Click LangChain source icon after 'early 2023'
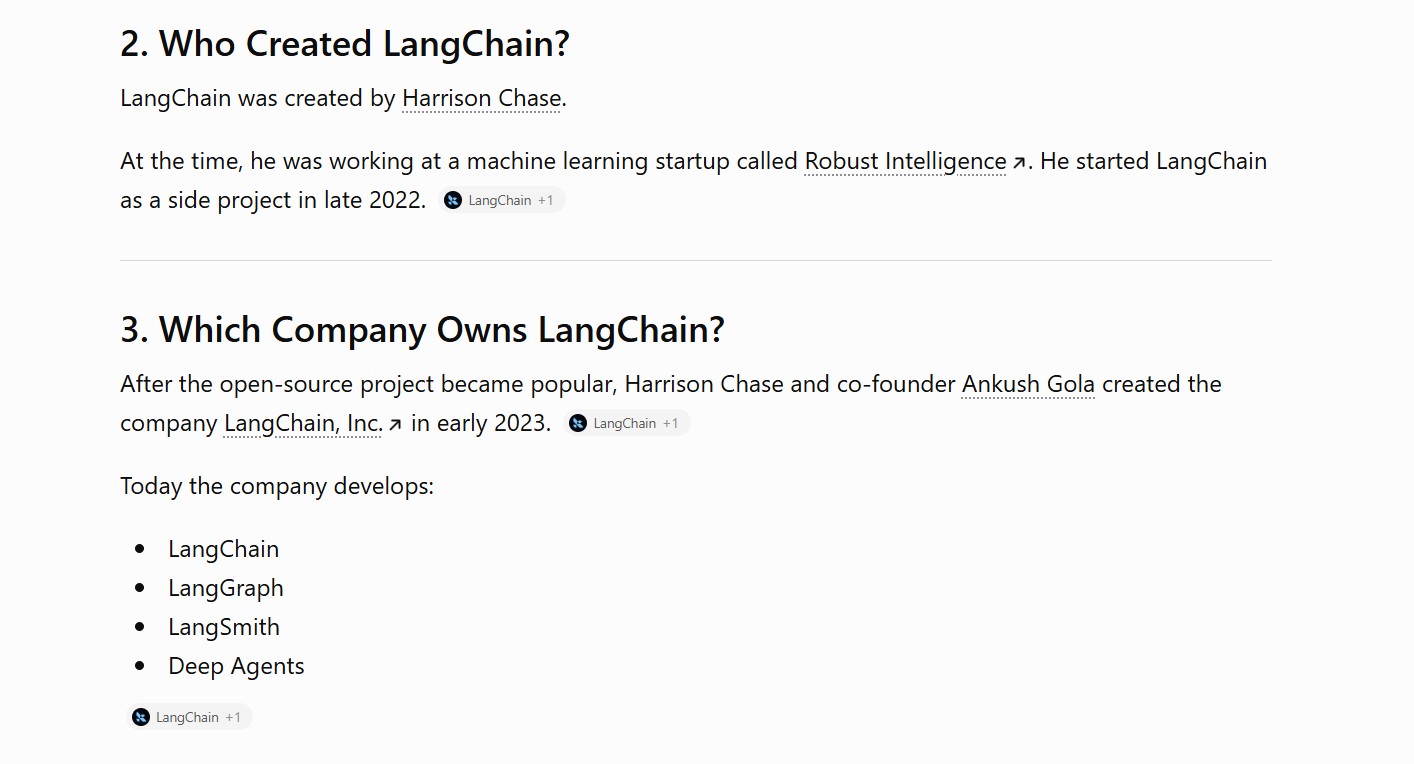 click(578, 423)
